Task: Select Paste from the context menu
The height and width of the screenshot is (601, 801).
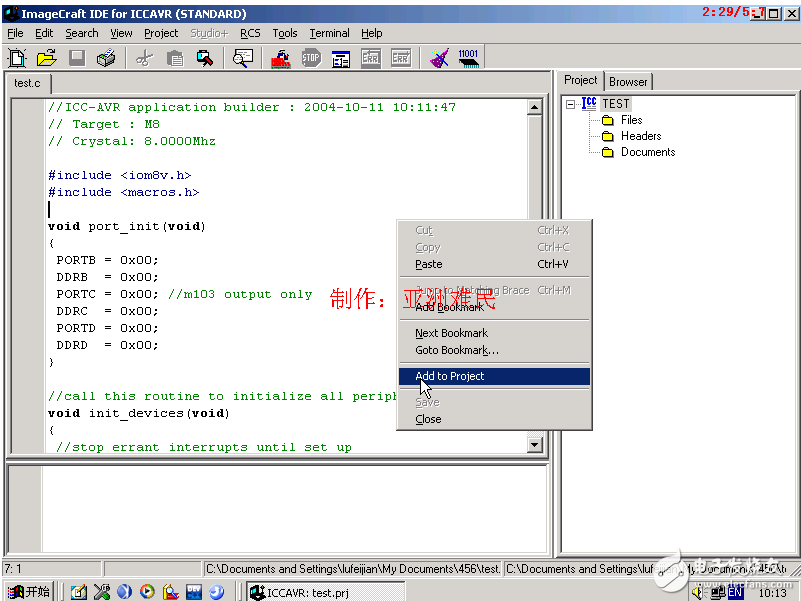Action: [429, 264]
